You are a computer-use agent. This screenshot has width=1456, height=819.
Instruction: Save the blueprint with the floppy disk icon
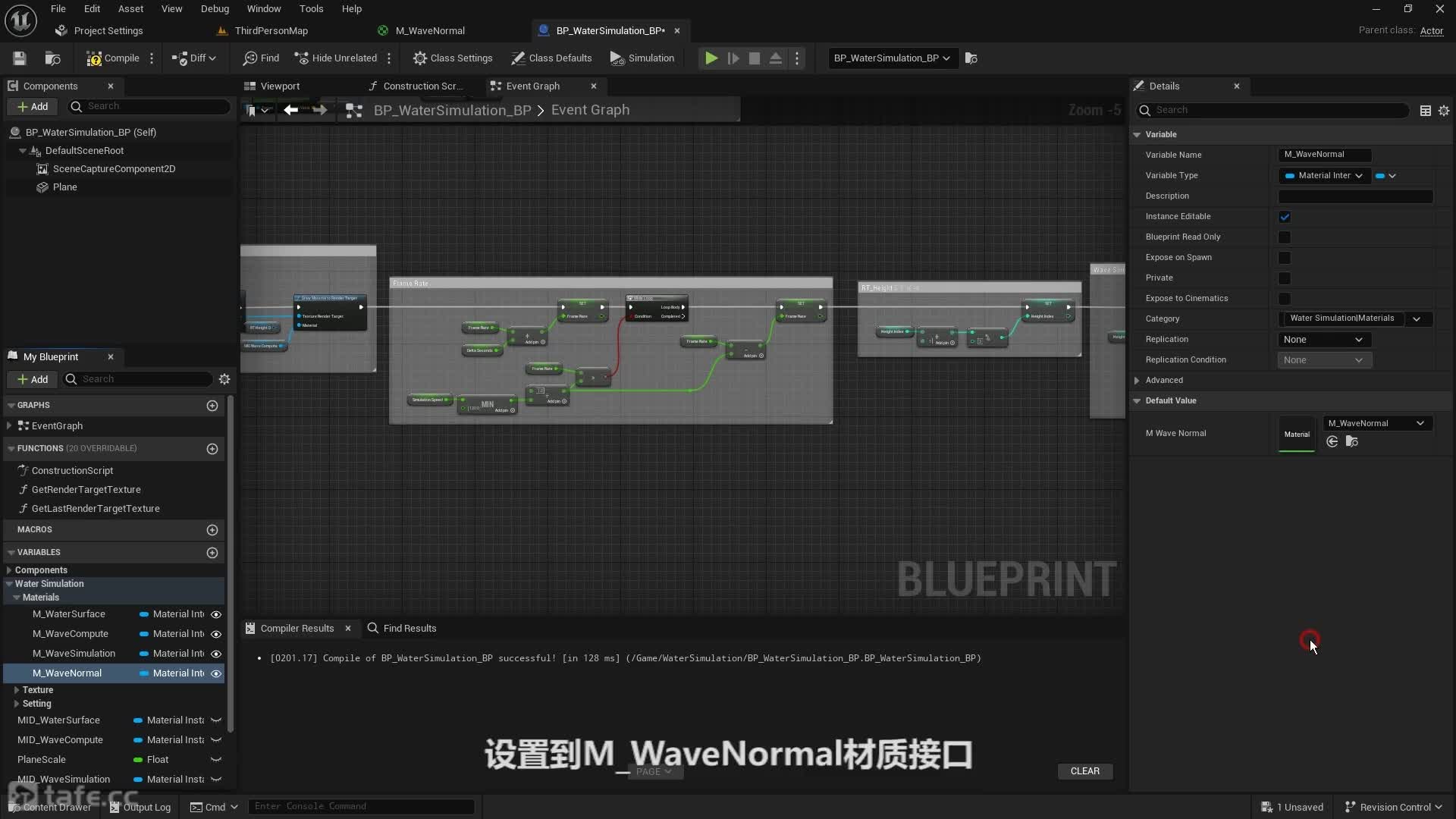pyautogui.click(x=20, y=58)
